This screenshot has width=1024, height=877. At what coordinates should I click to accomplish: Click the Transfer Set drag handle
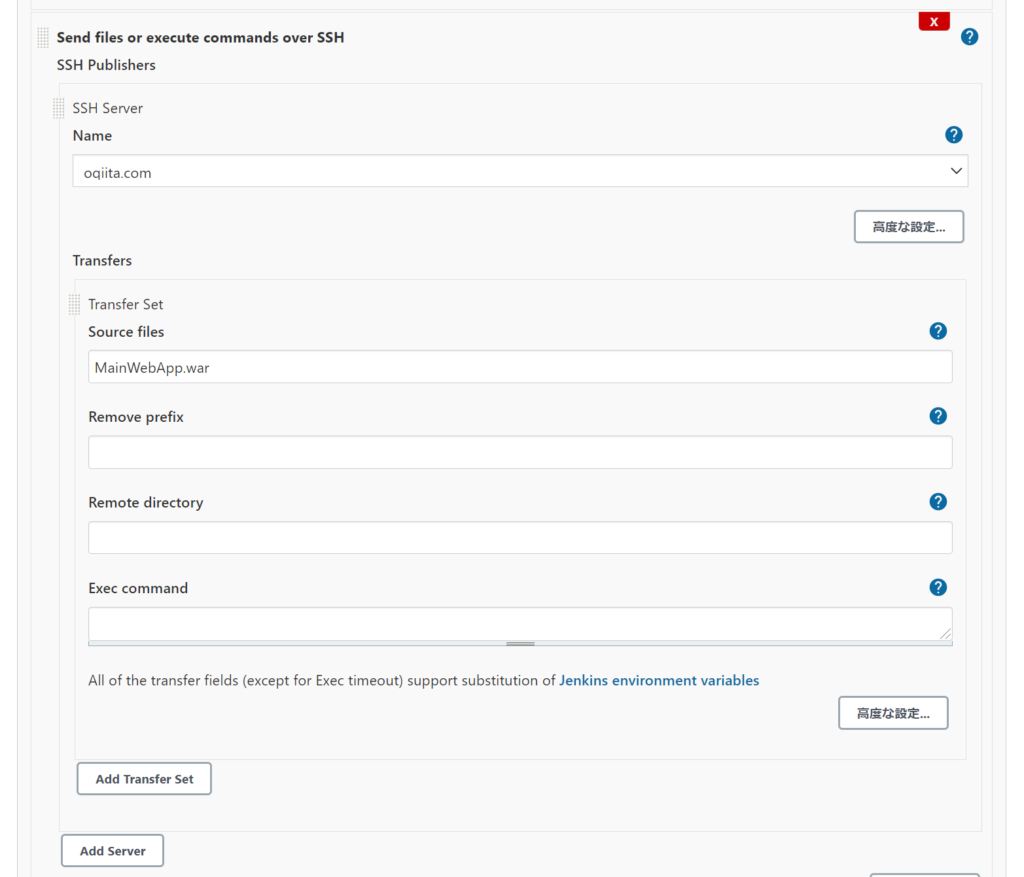(75, 304)
